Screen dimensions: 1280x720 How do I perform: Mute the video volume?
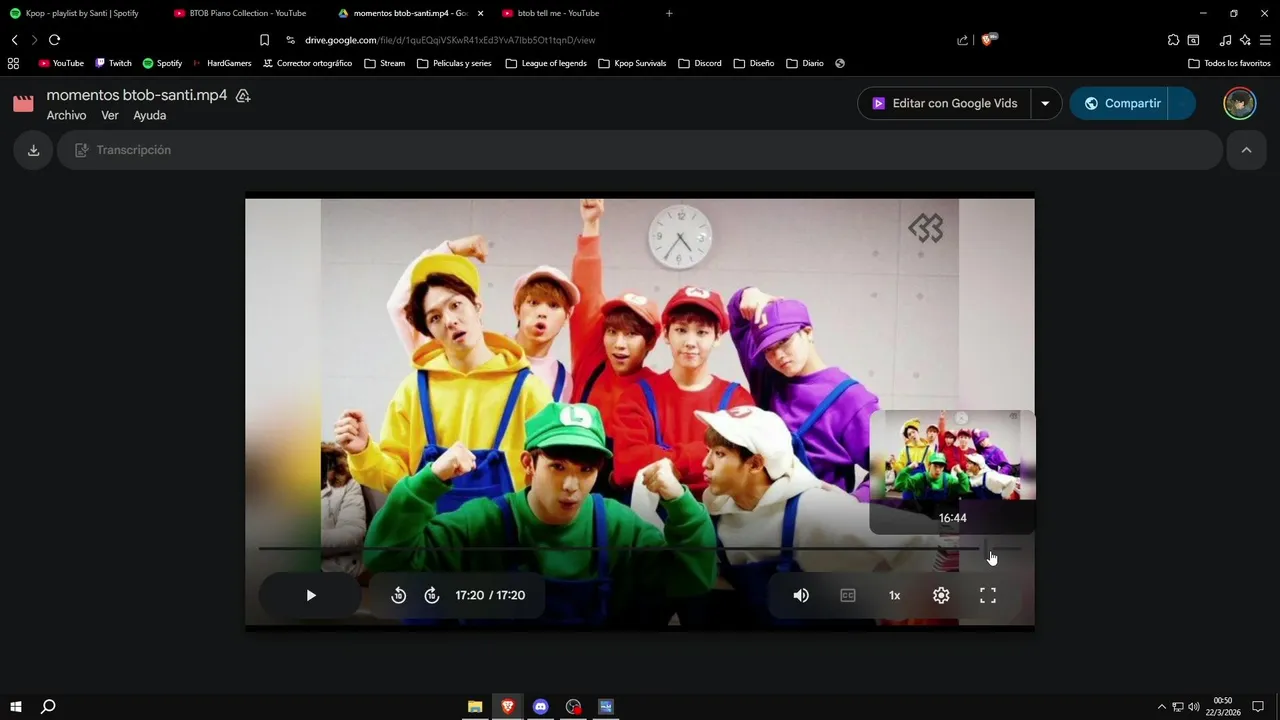click(x=801, y=595)
